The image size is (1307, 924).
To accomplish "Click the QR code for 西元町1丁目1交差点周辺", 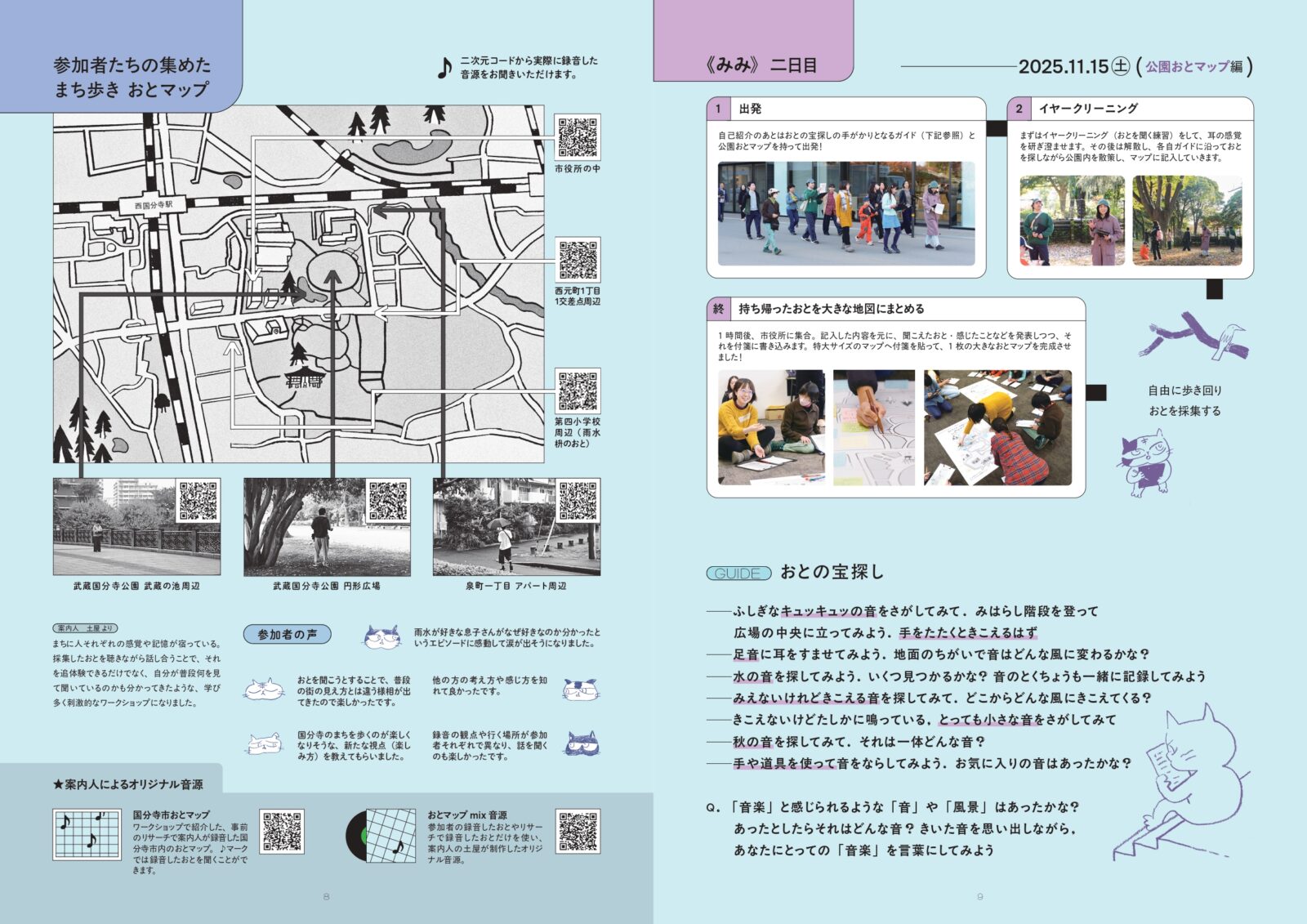I will coord(578,260).
